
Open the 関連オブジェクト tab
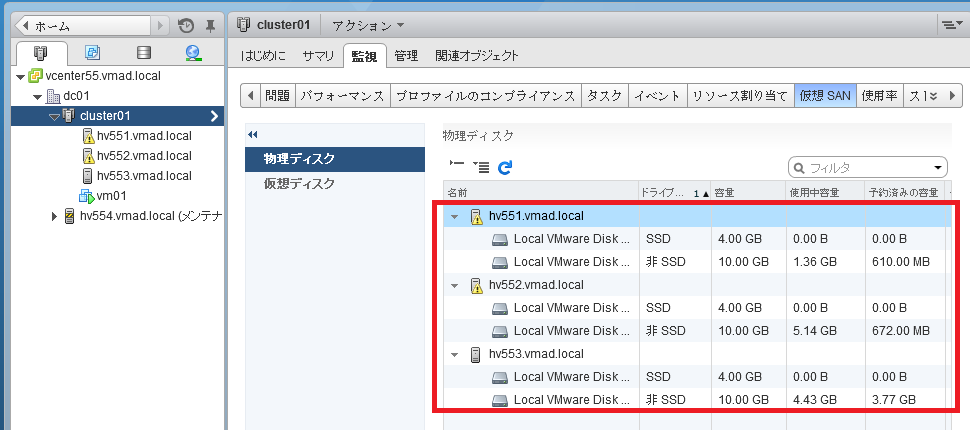pyautogui.click(x=476, y=56)
